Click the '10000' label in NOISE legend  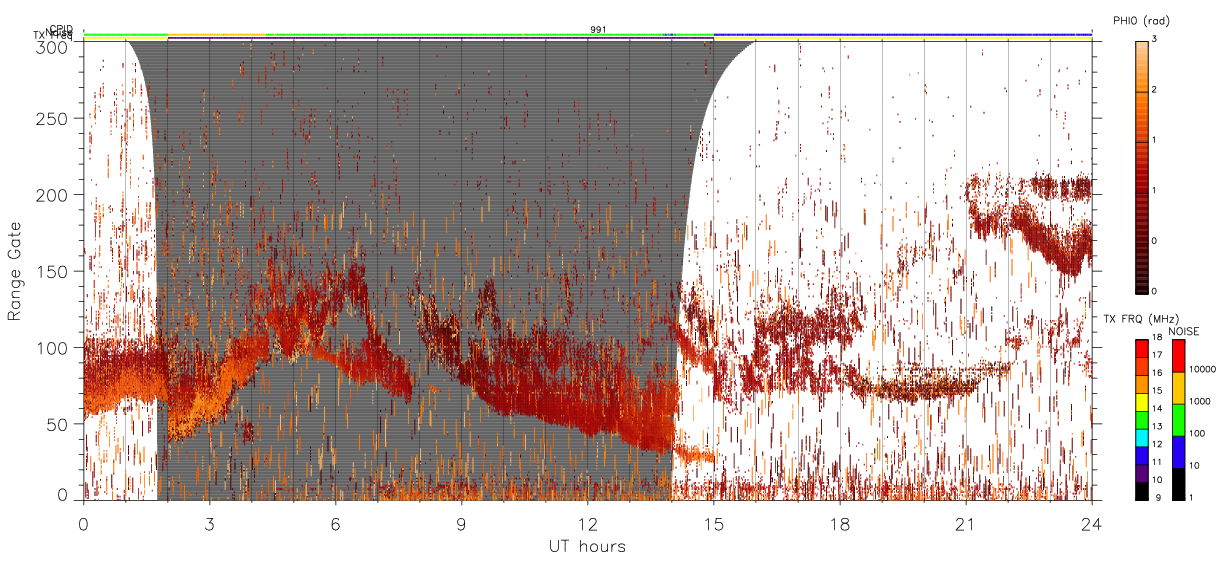click(x=1202, y=369)
